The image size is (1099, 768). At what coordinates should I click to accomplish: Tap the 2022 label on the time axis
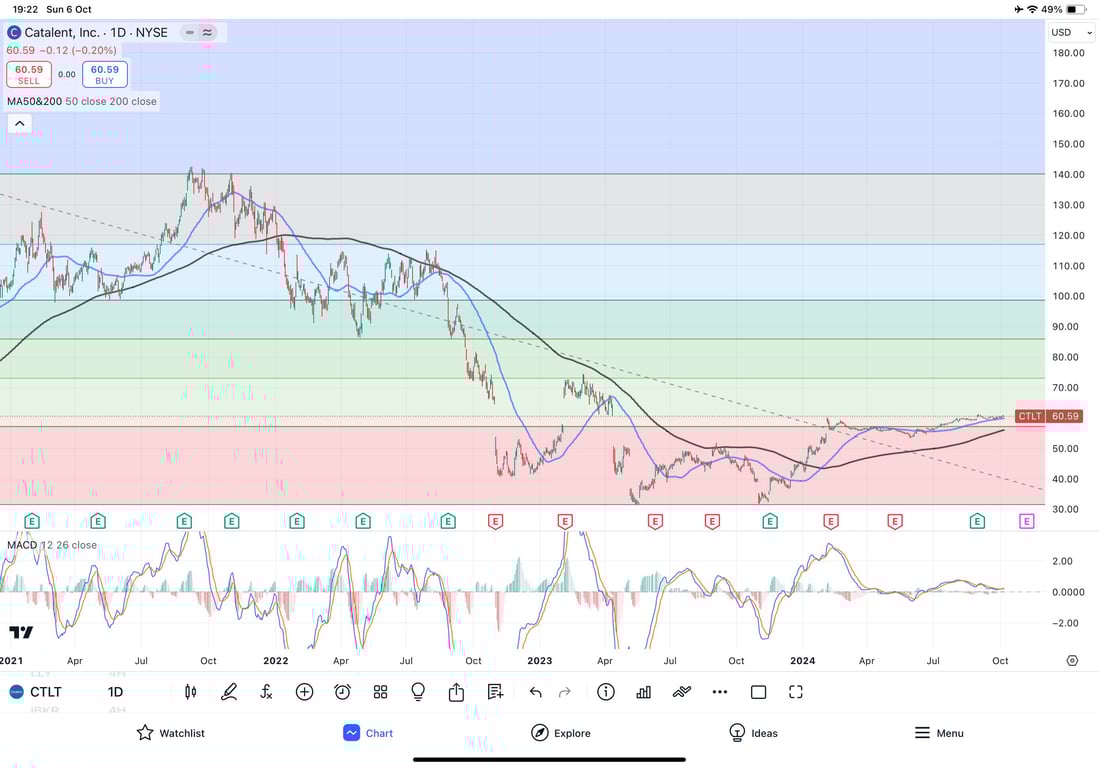click(275, 661)
